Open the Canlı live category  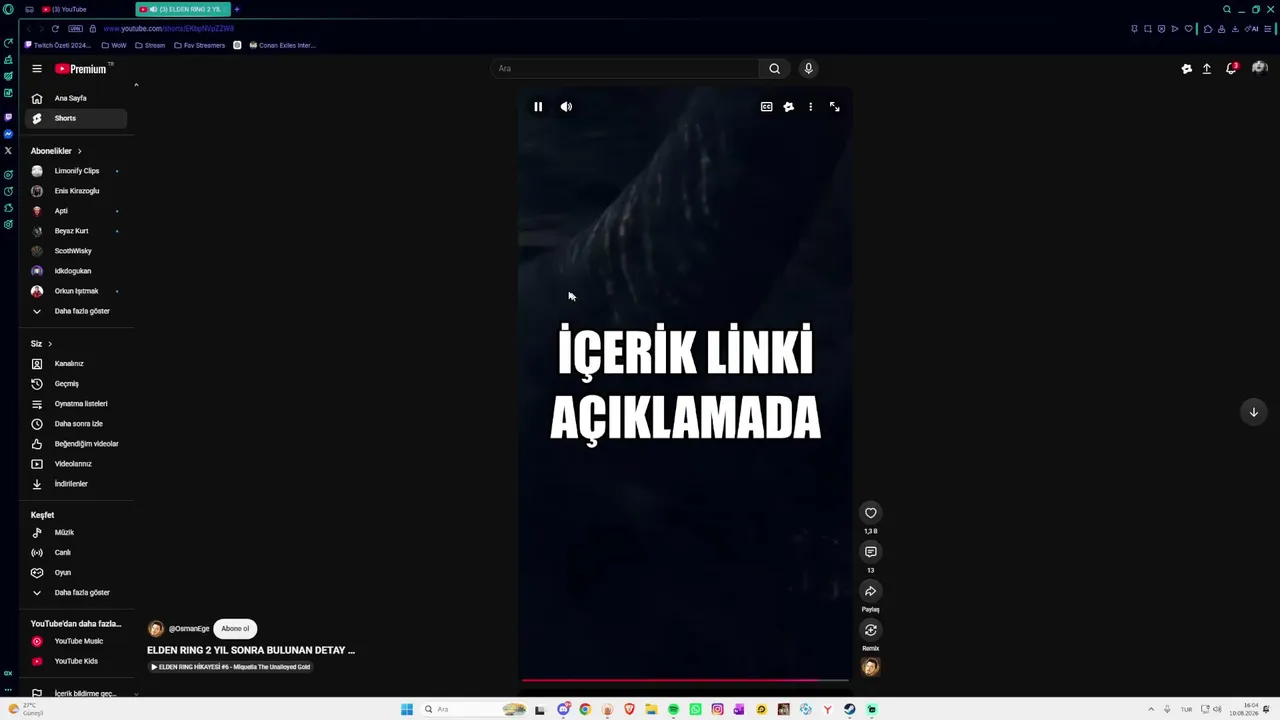(78, 553)
